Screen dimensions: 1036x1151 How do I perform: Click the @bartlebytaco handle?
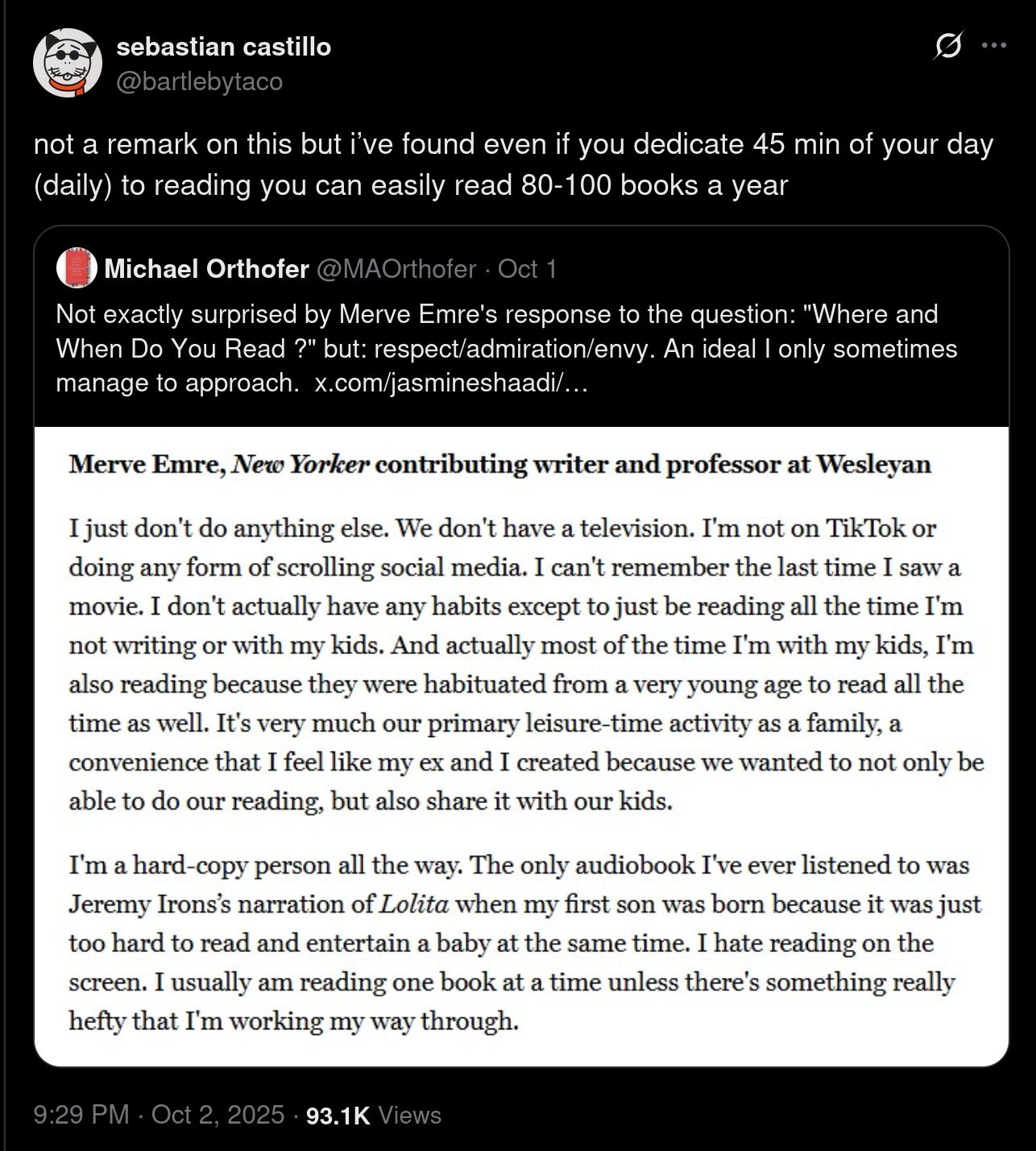click(x=200, y=81)
